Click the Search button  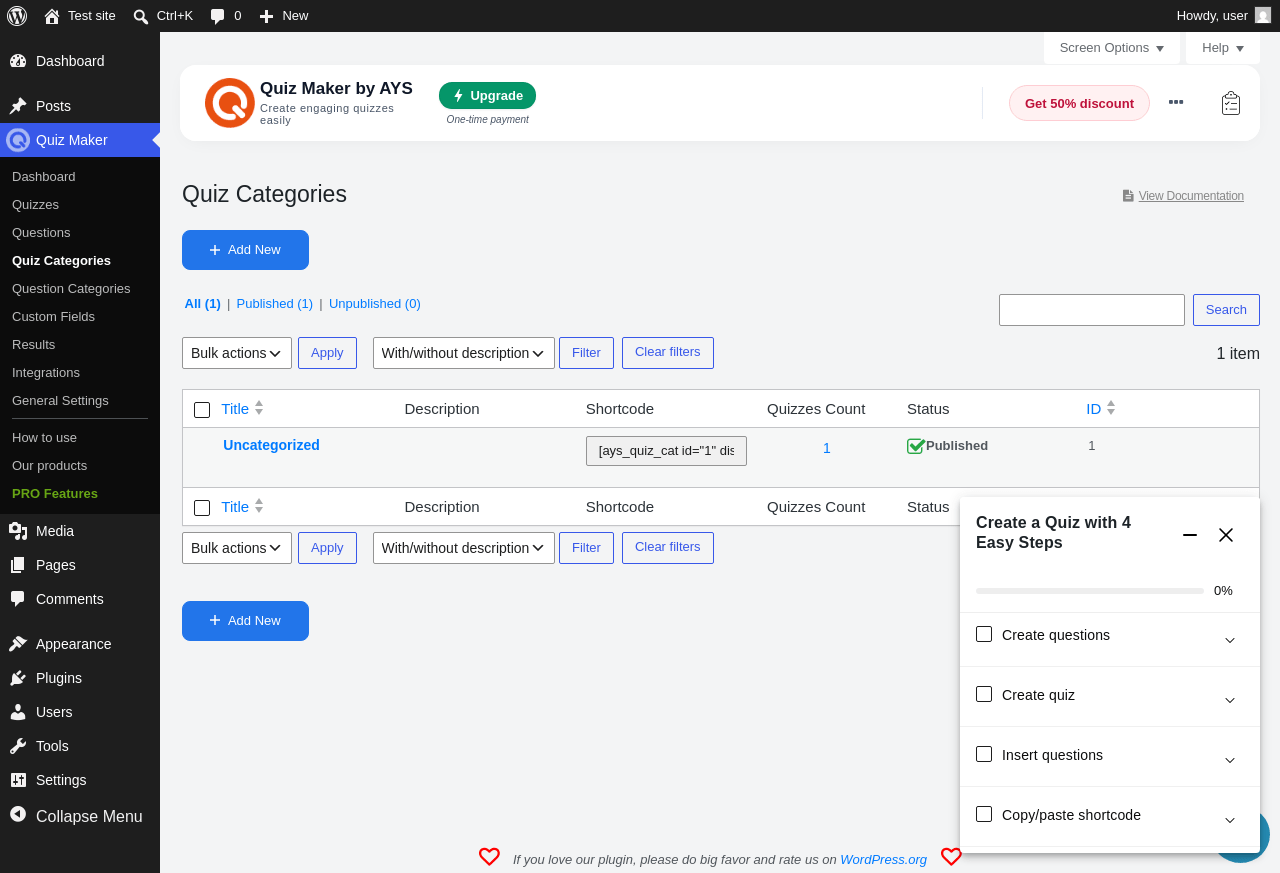pos(1226,310)
